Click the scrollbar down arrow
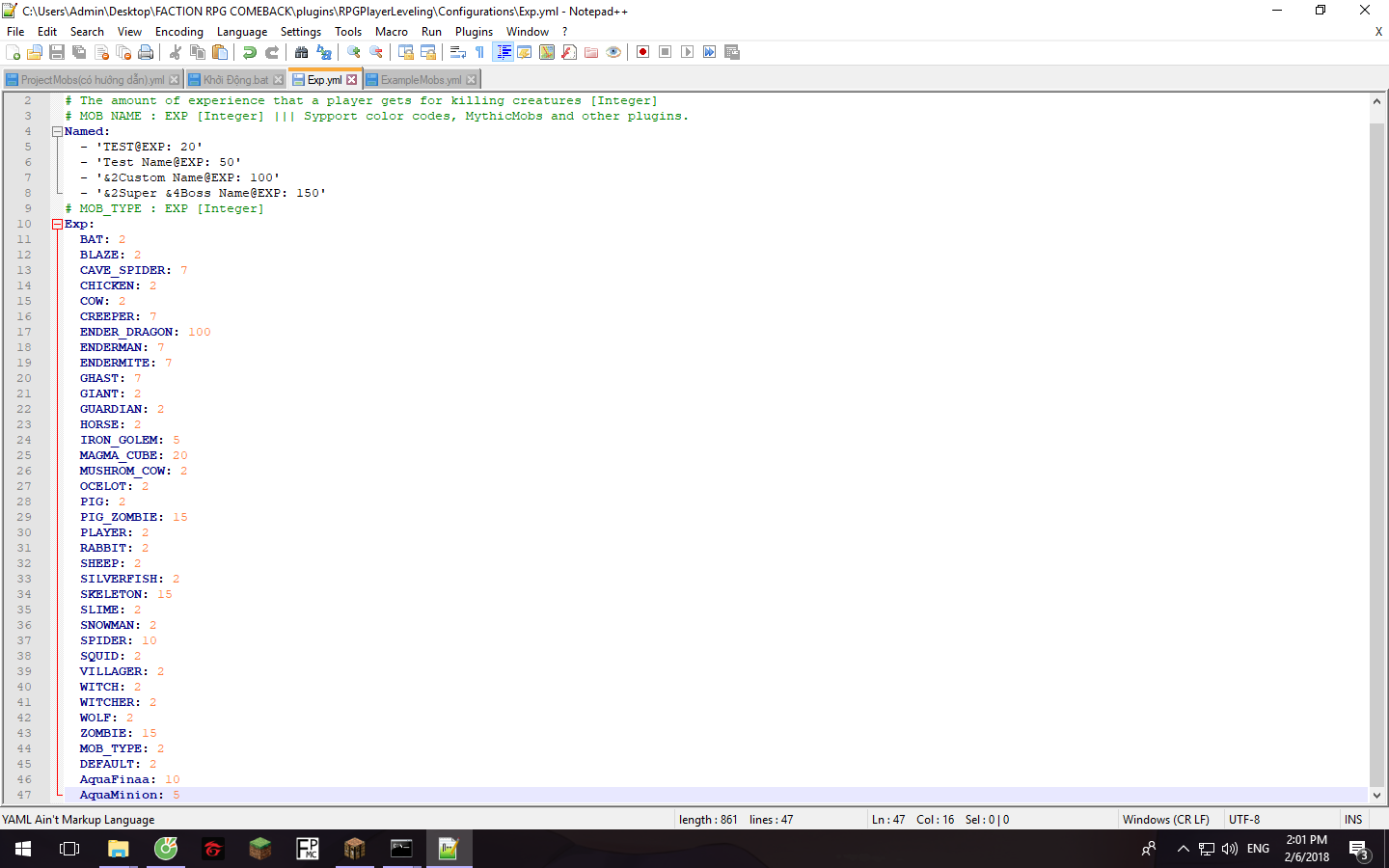The height and width of the screenshot is (868, 1389). pos(1376,796)
